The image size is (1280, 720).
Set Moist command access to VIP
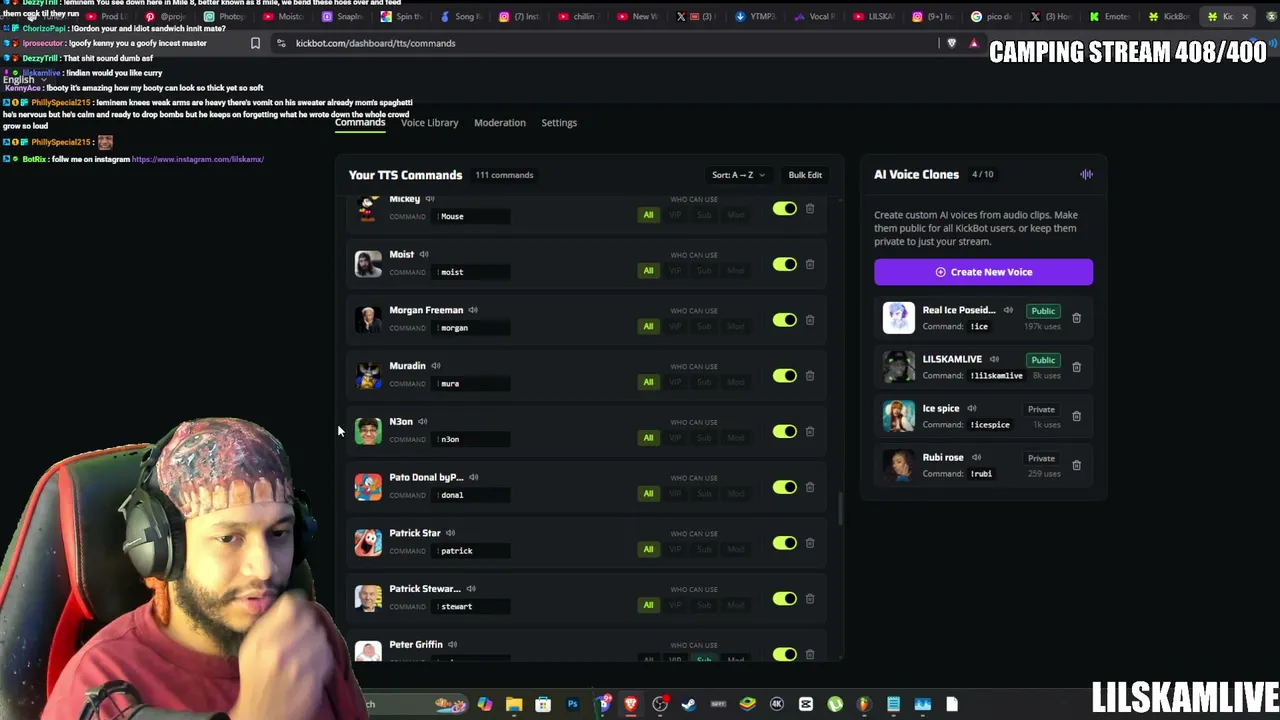click(x=676, y=271)
